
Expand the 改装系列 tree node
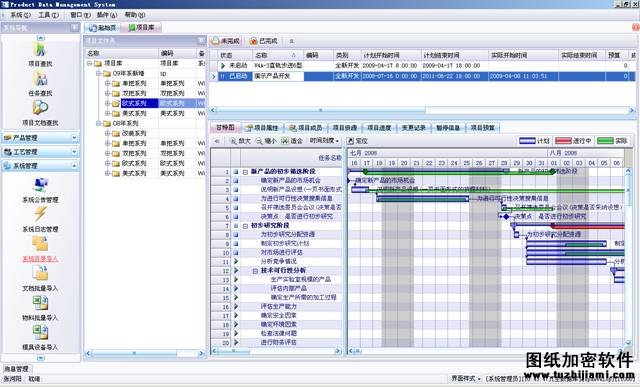tap(107, 133)
